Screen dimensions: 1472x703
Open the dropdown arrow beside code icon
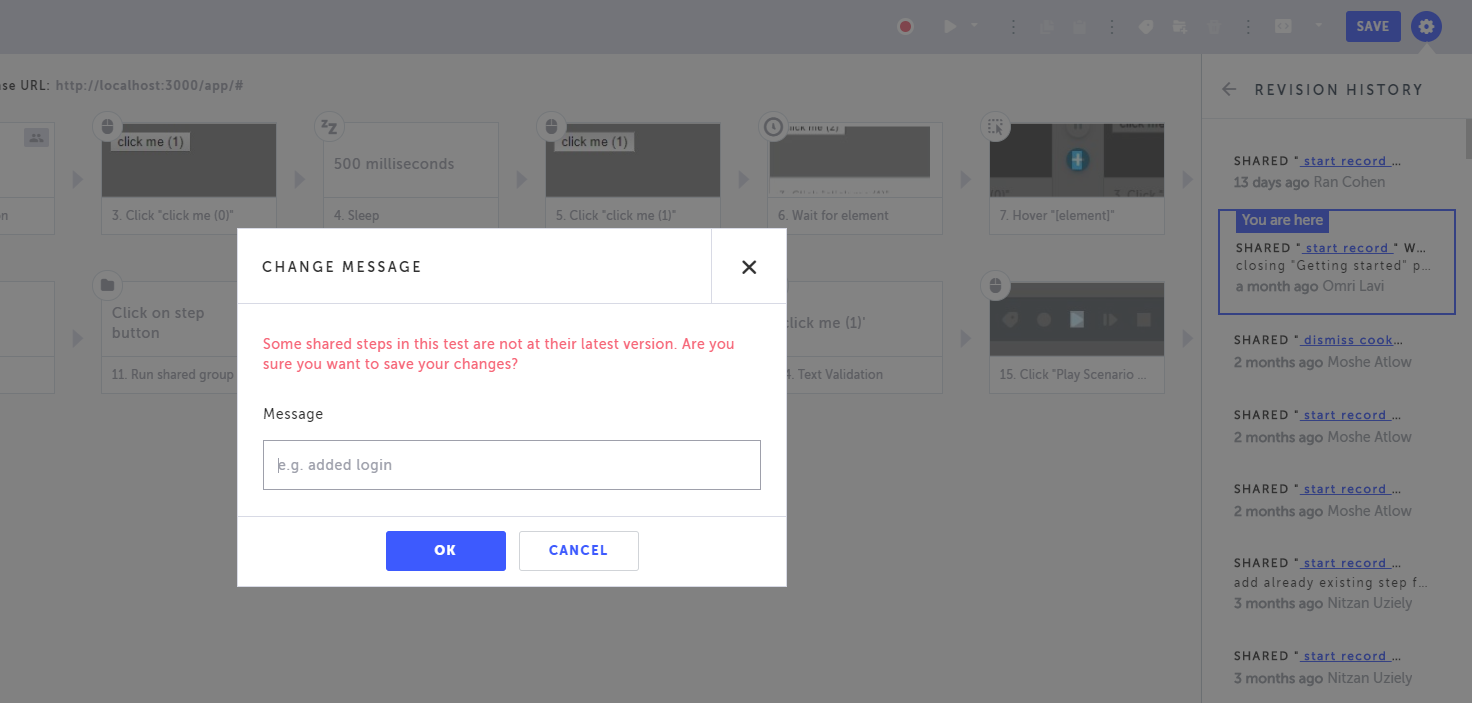point(1319,25)
